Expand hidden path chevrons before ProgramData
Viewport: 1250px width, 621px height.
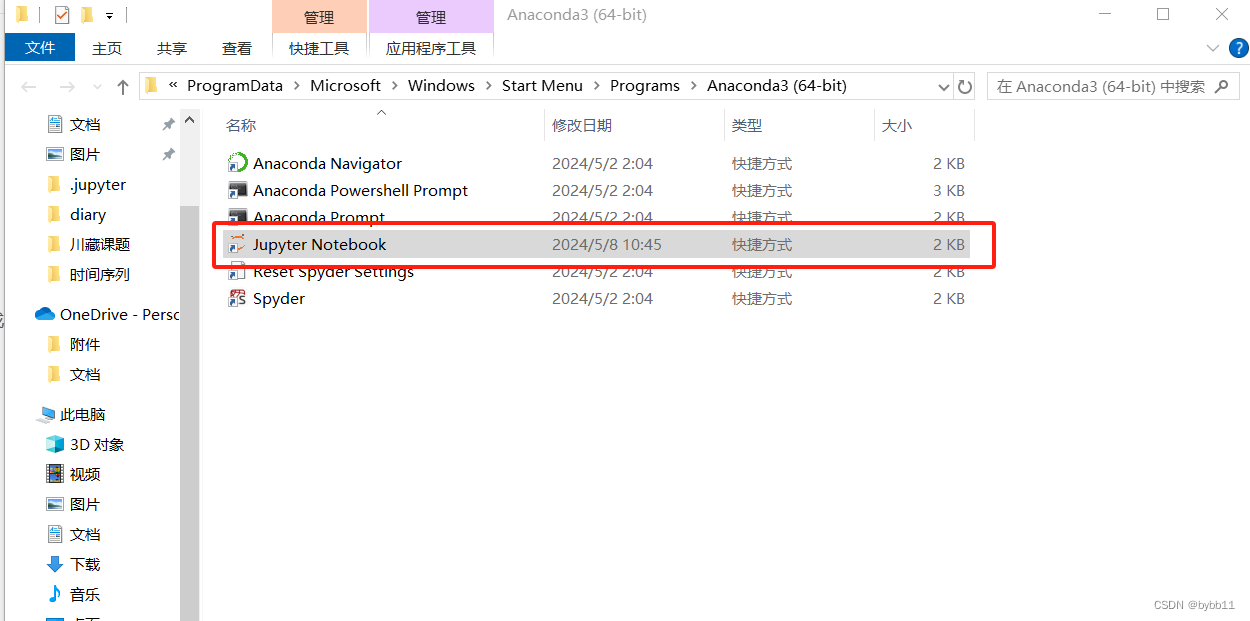[x=174, y=86]
